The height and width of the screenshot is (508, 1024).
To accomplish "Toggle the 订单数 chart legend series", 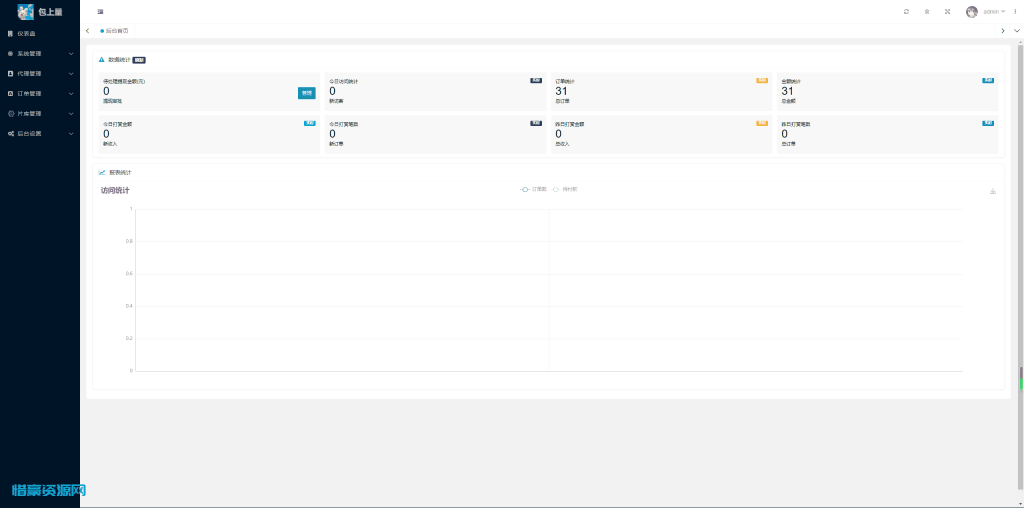I will pos(532,189).
